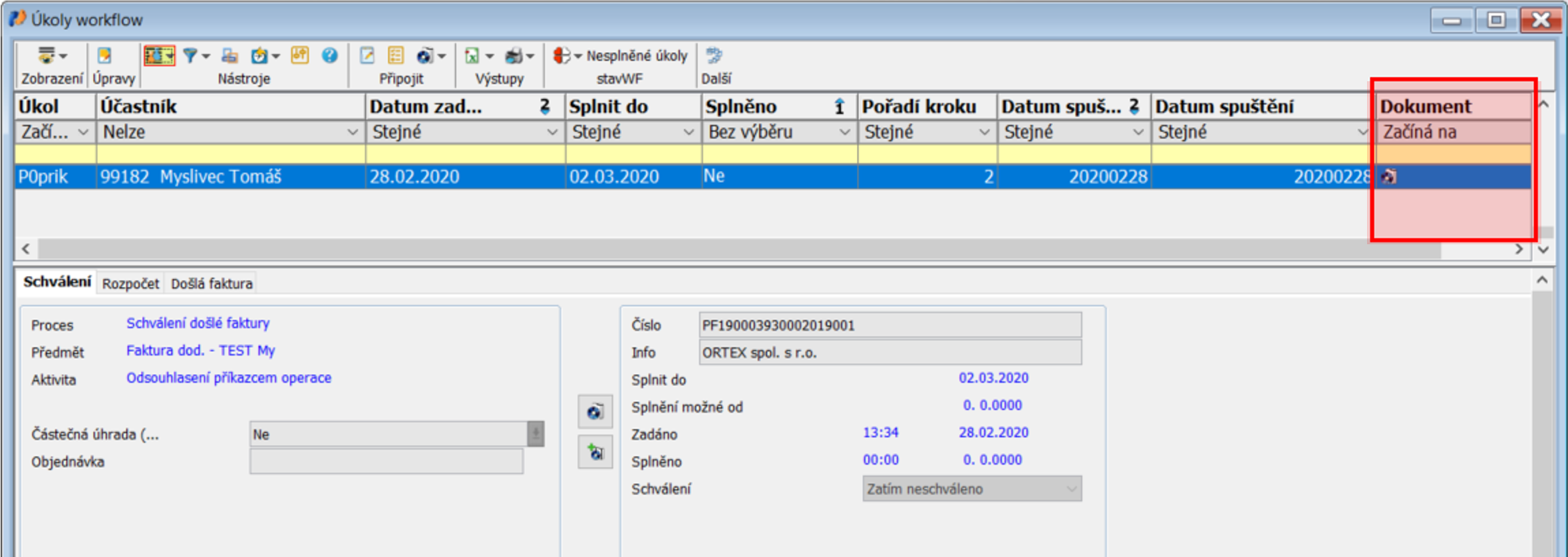Click the checklist icon in Připojit group
Viewport: 1568px width, 557px height.
pyautogui.click(x=396, y=56)
